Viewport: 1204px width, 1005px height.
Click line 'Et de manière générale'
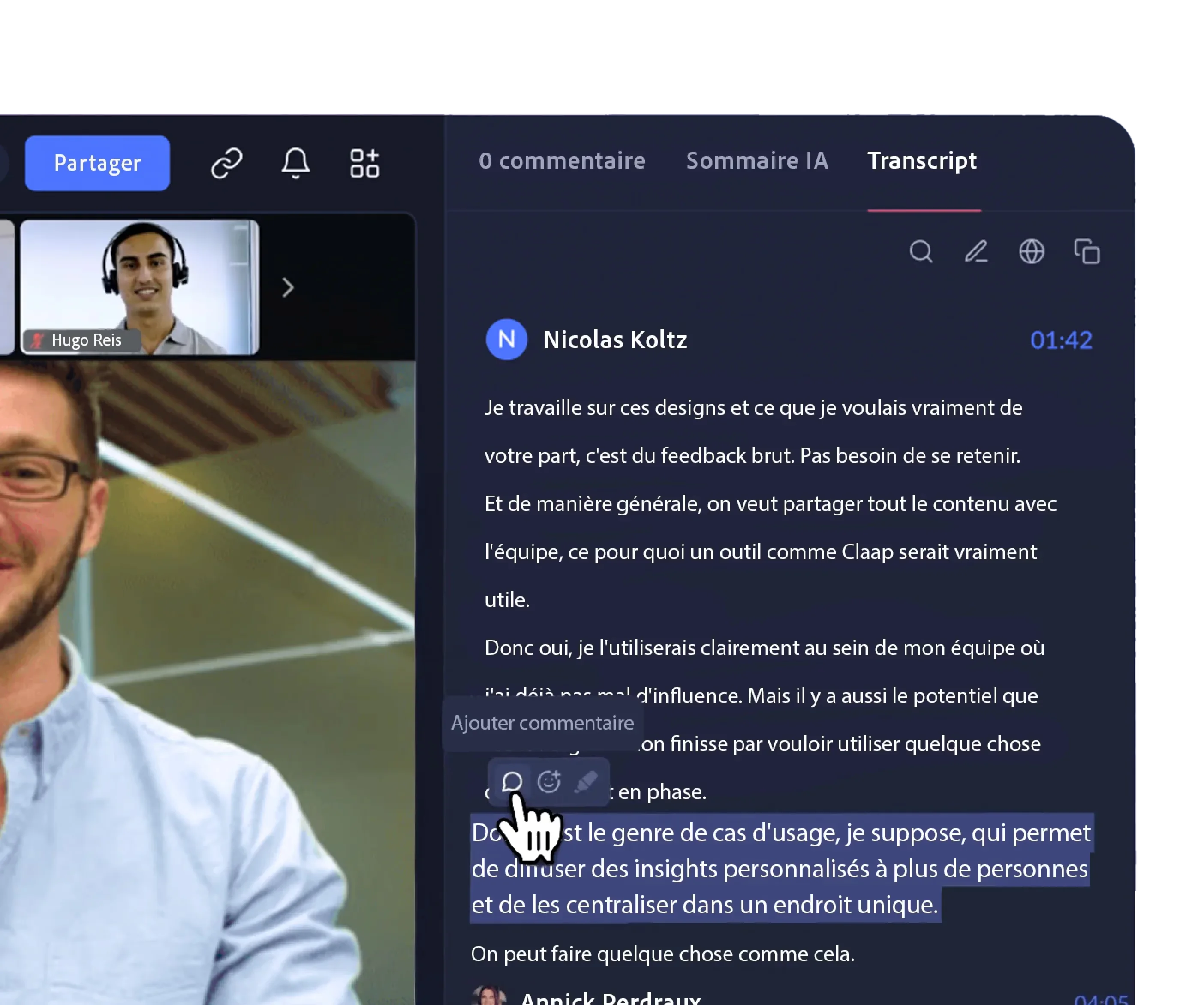point(771,504)
